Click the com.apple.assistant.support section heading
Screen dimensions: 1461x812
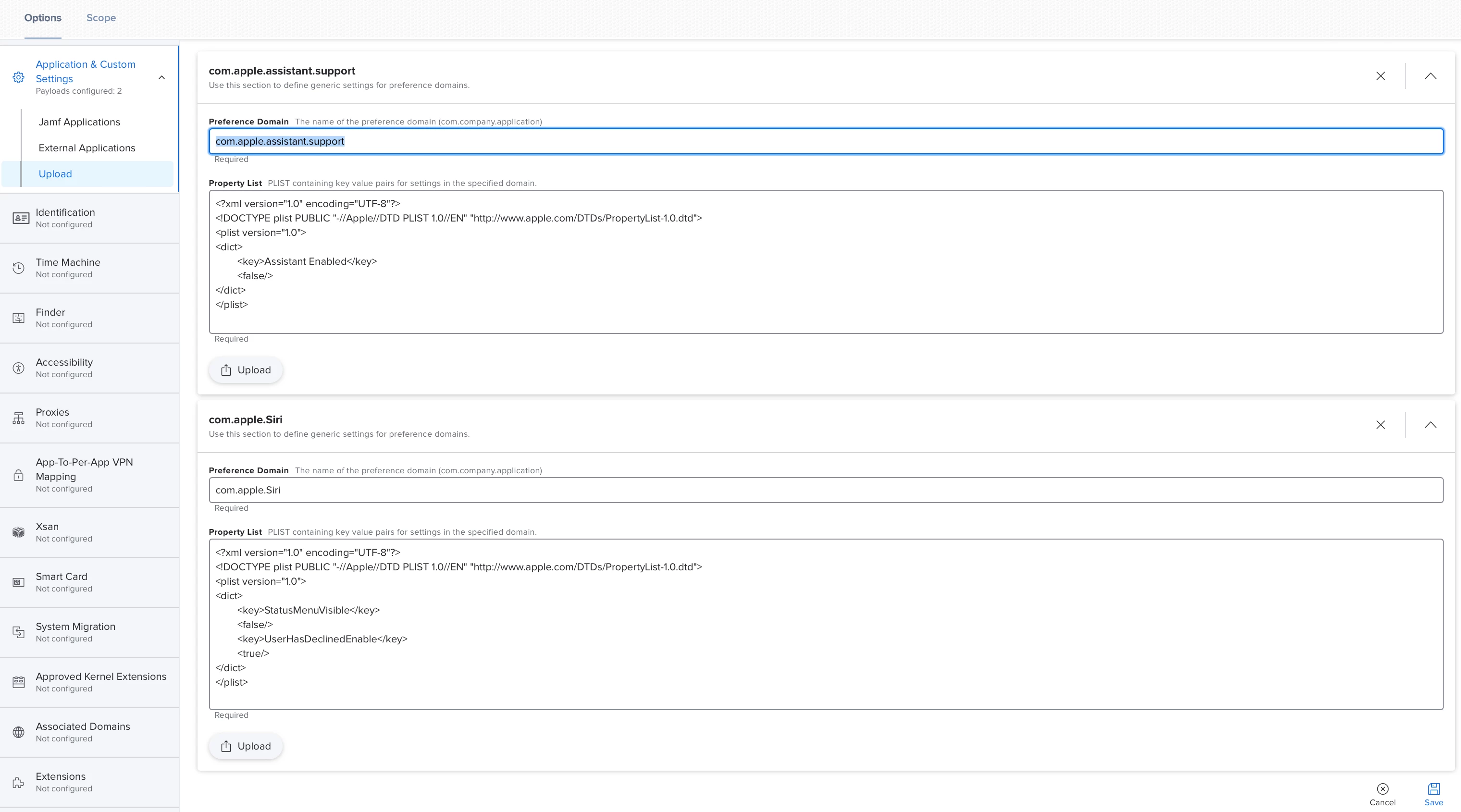tap(282, 71)
